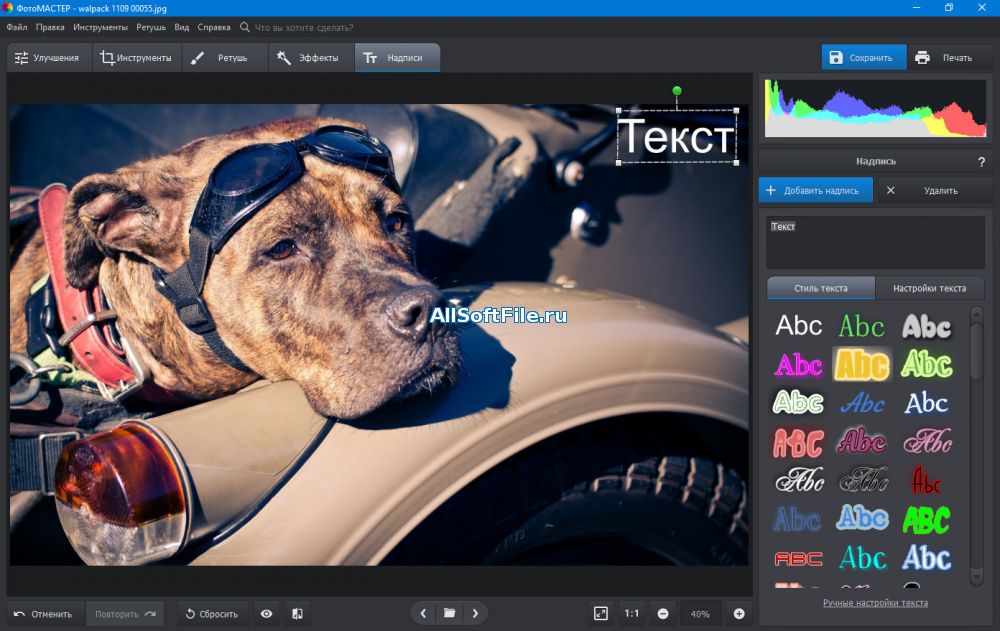This screenshot has height=631, width=1000.
Task: Choose the light blue bold Abc style in bottom row
Action: [x=927, y=558]
